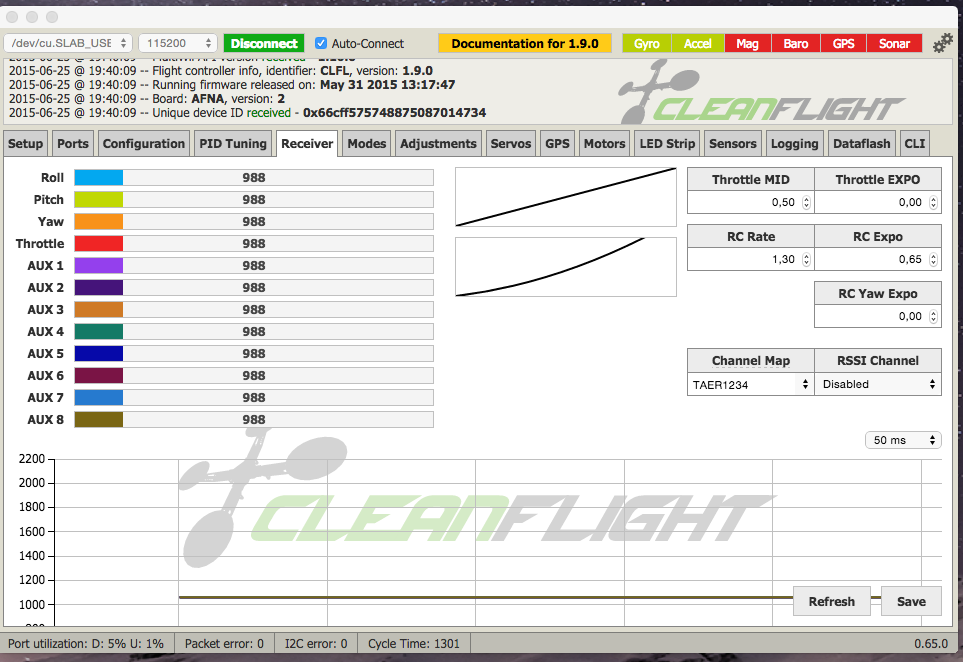Viewport: 963px width, 662px height.
Task: Click the Save button
Action: [911, 601]
